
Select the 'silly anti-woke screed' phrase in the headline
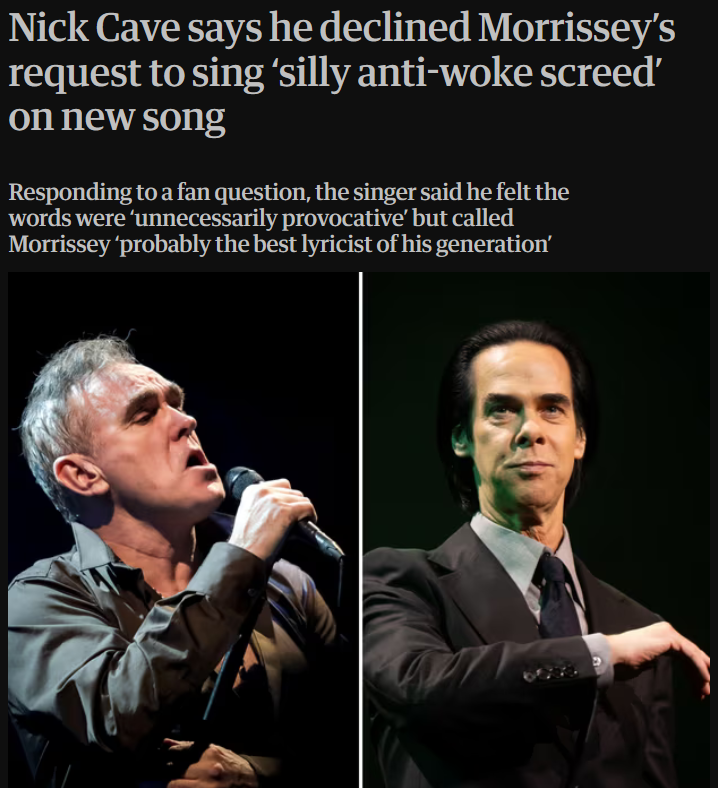coord(468,73)
